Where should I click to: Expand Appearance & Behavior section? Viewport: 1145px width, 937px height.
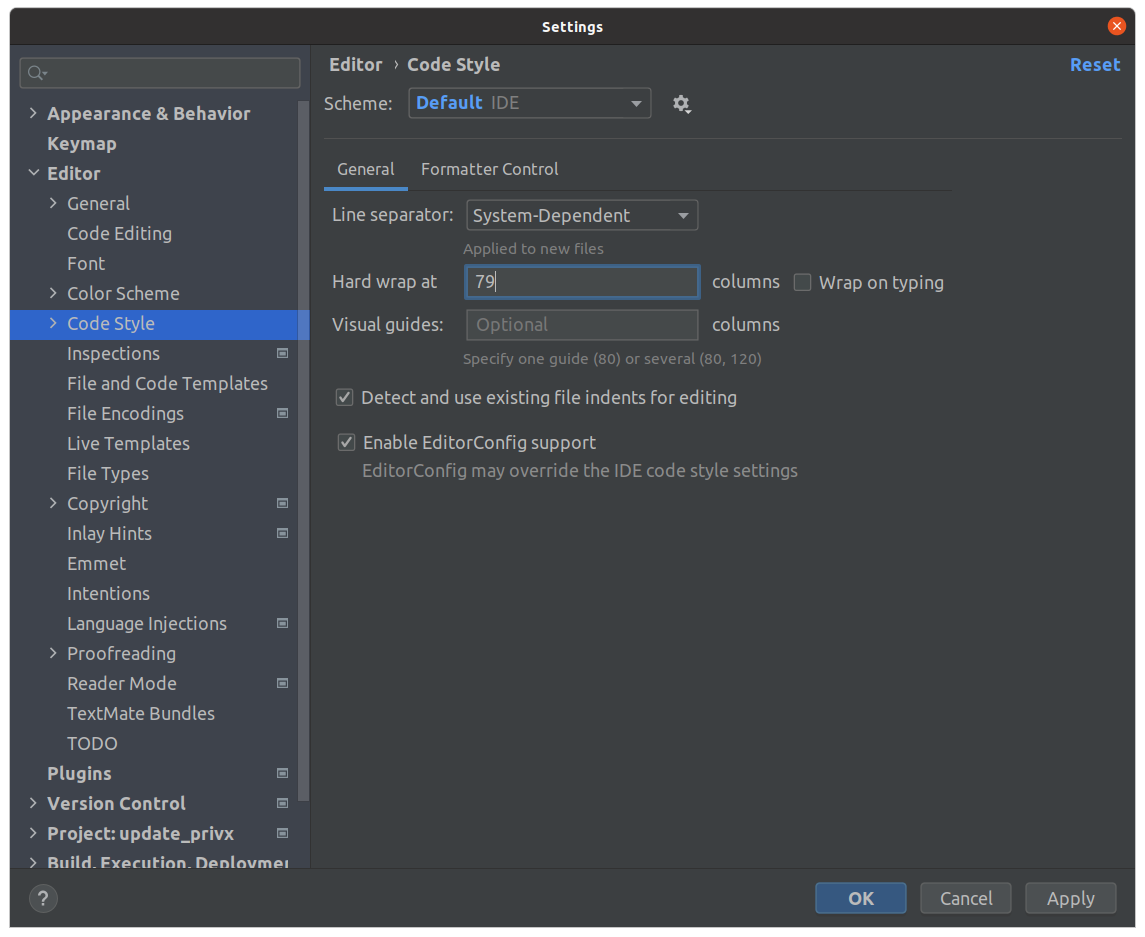(x=33, y=113)
